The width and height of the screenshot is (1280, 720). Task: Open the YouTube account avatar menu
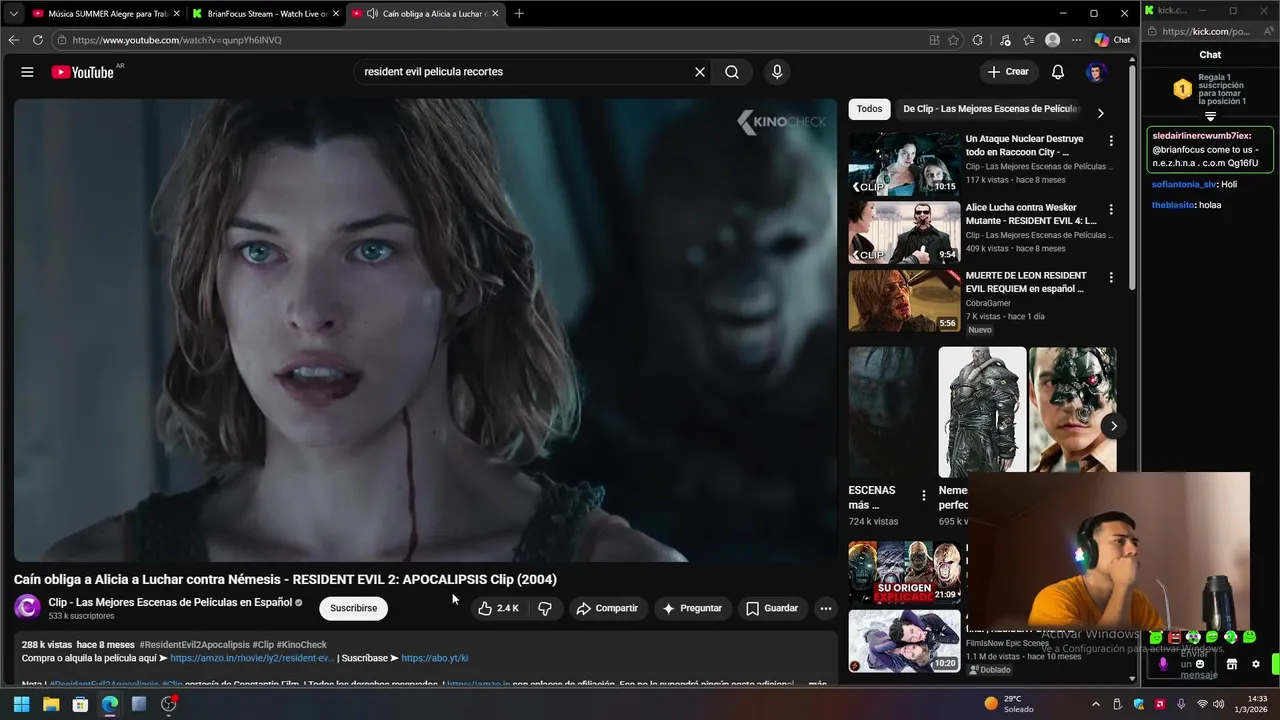click(x=1096, y=72)
